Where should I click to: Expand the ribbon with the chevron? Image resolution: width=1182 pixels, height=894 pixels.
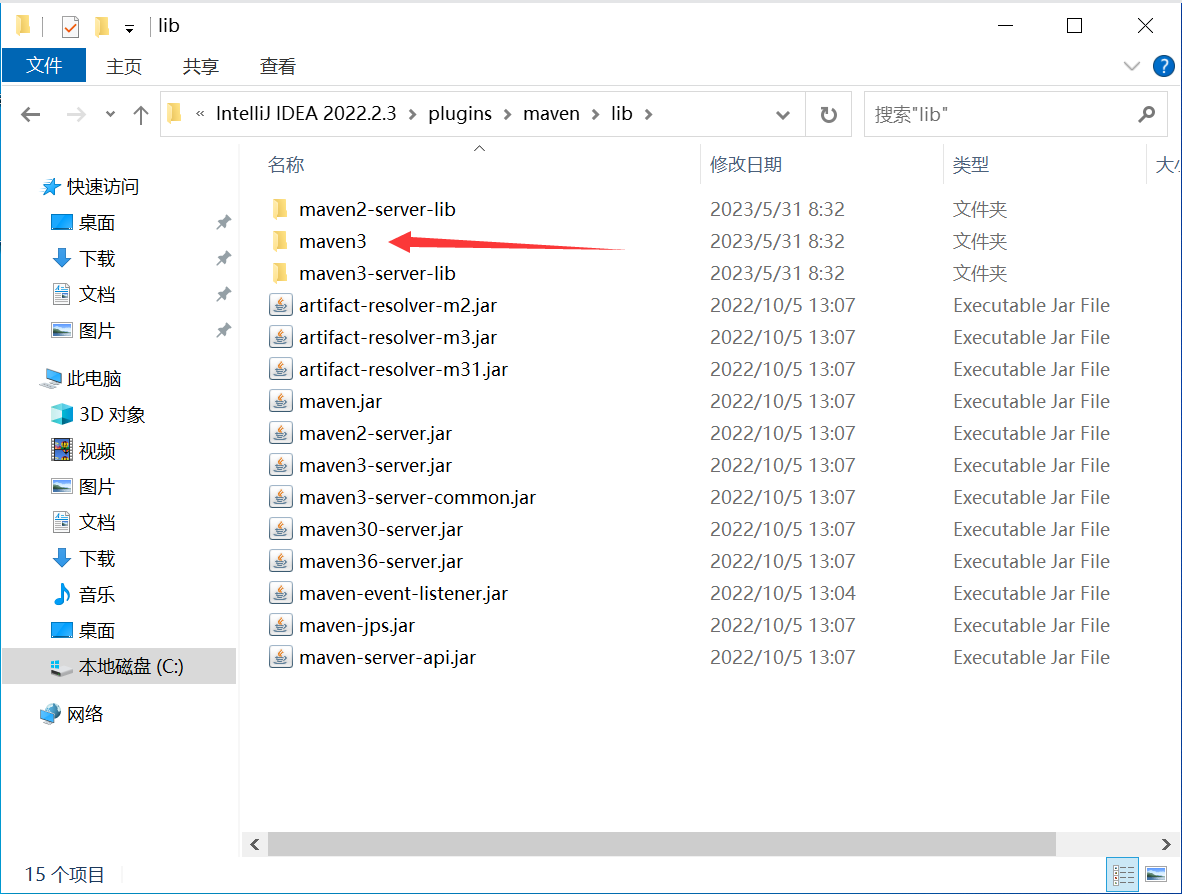tap(1132, 66)
